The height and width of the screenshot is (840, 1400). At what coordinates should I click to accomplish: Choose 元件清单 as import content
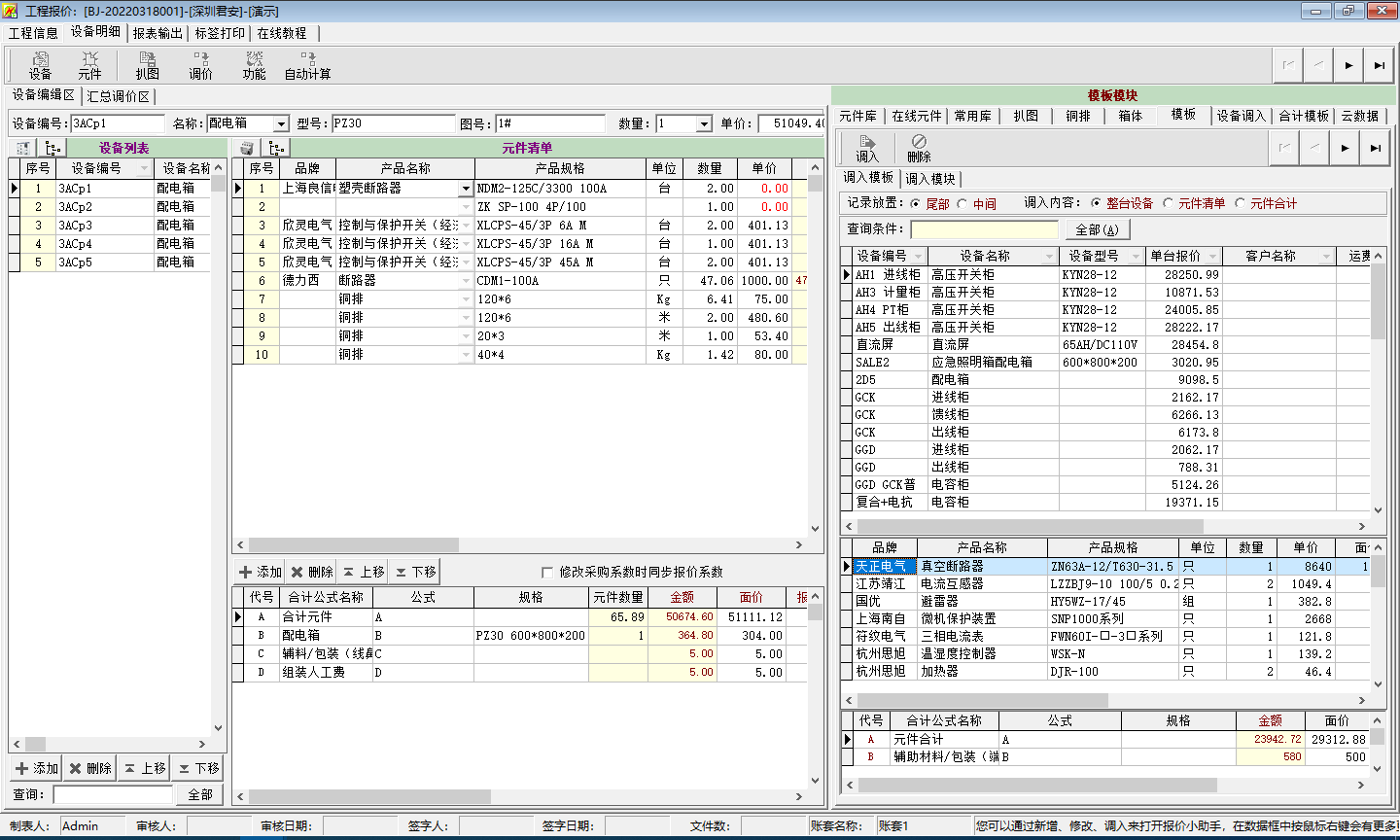[1169, 204]
